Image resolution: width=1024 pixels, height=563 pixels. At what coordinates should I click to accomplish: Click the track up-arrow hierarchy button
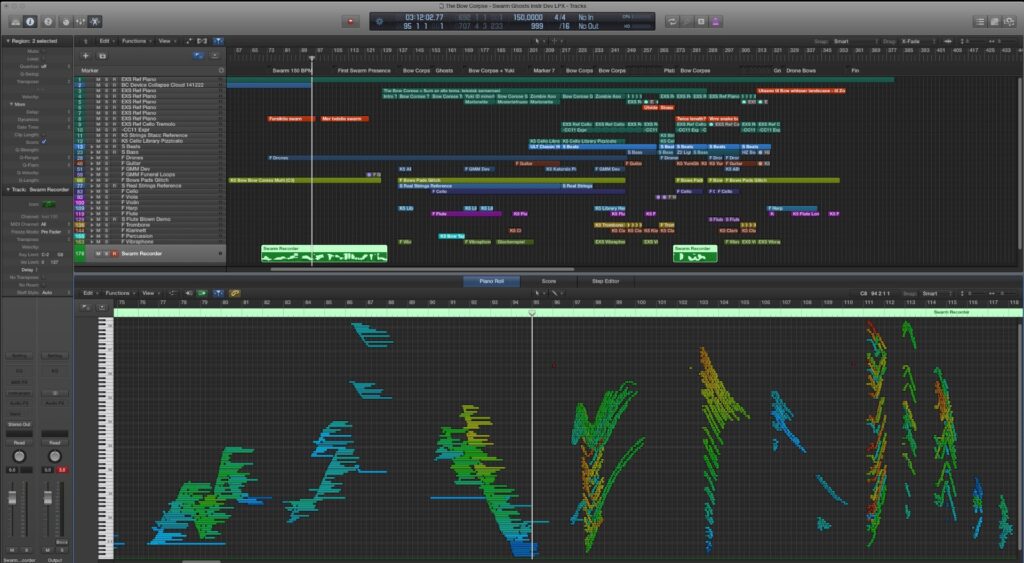pos(85,41)
